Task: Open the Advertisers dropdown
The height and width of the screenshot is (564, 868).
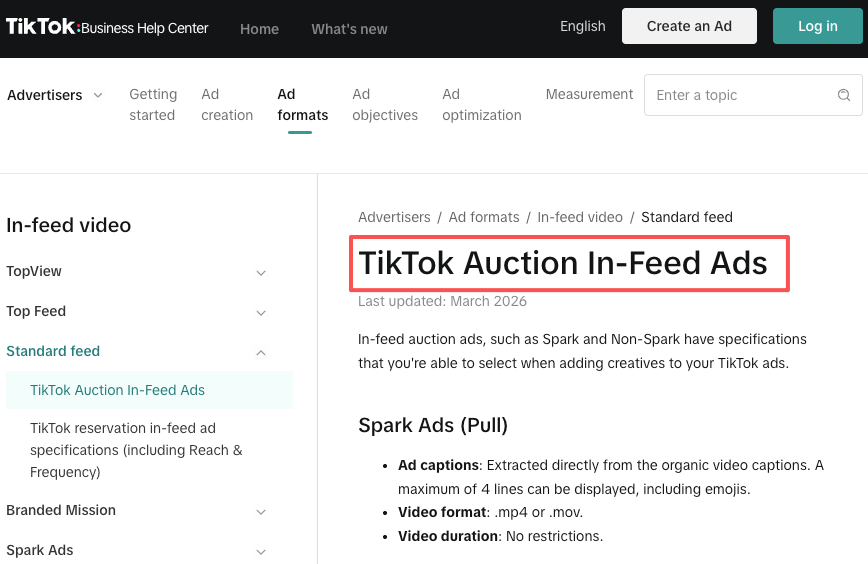Action: [x=54, y=95]
